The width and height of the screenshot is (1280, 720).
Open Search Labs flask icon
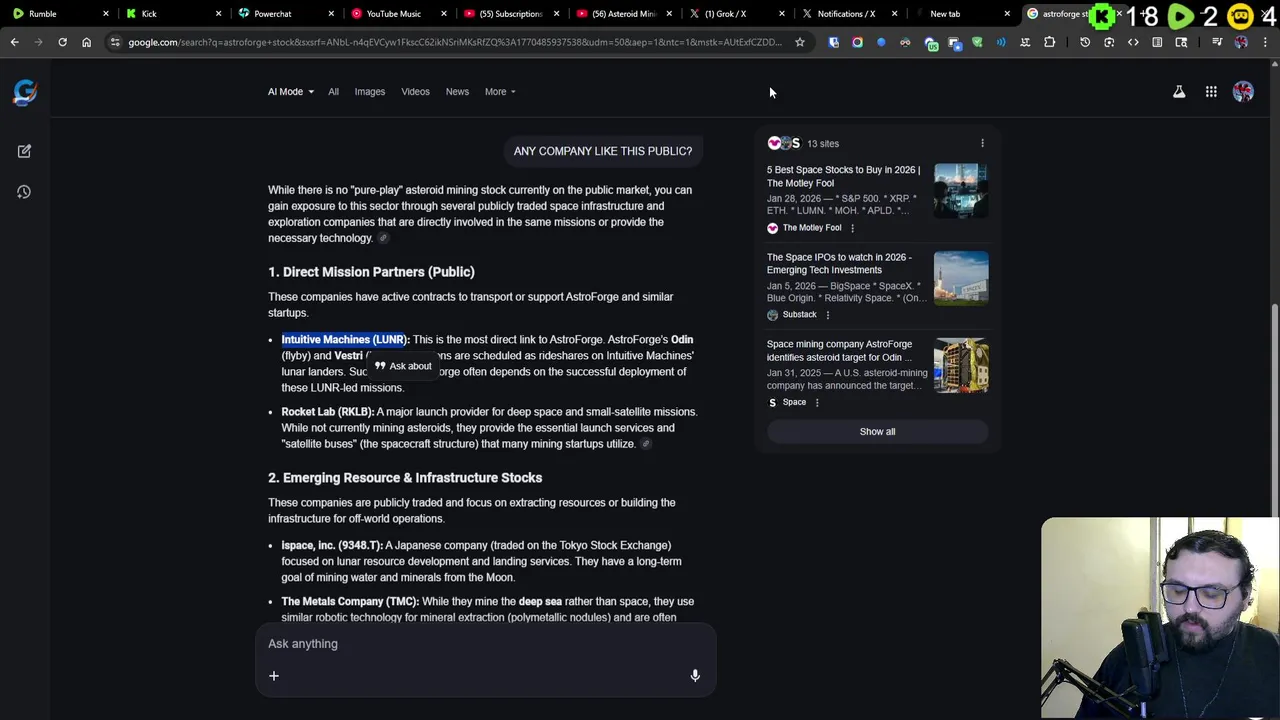point(1179,92)
